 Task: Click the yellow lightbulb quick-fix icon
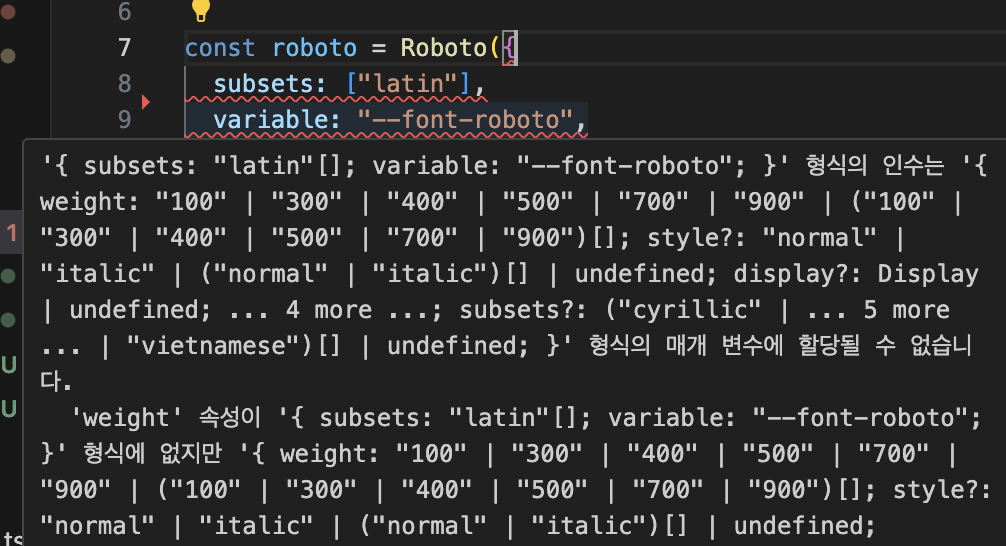[201, 10]
